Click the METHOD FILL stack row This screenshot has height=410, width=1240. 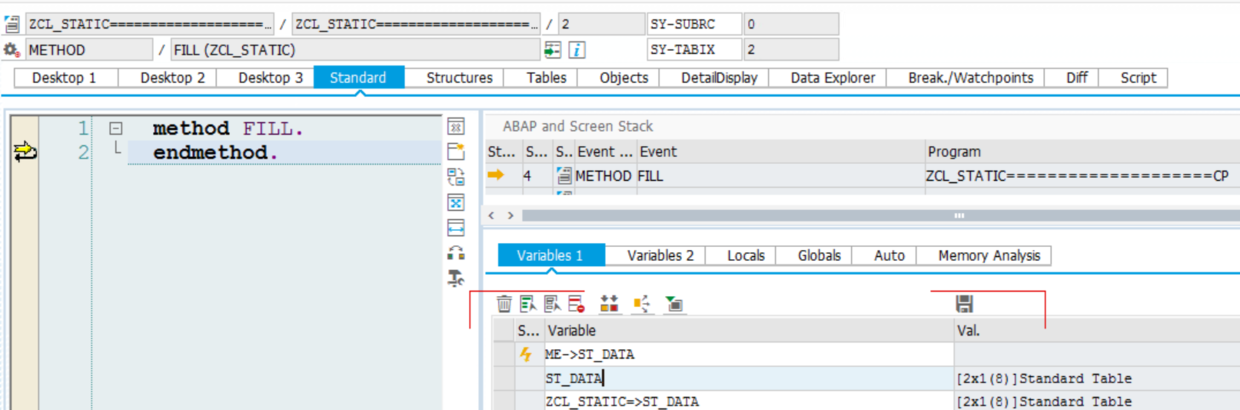(862, 176)
